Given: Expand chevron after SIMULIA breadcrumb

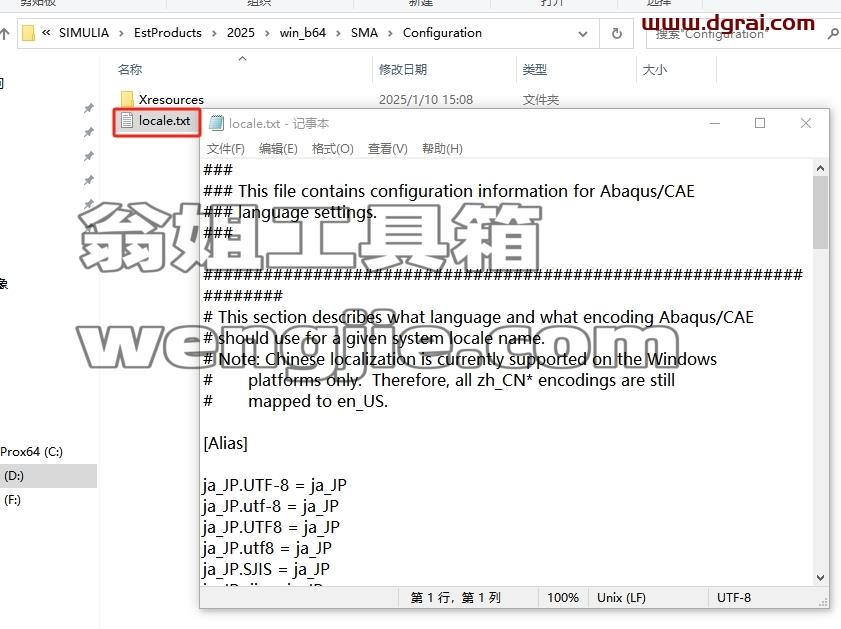Looking at the screenshot, I should pyautogui.click(x=121, y=33).
